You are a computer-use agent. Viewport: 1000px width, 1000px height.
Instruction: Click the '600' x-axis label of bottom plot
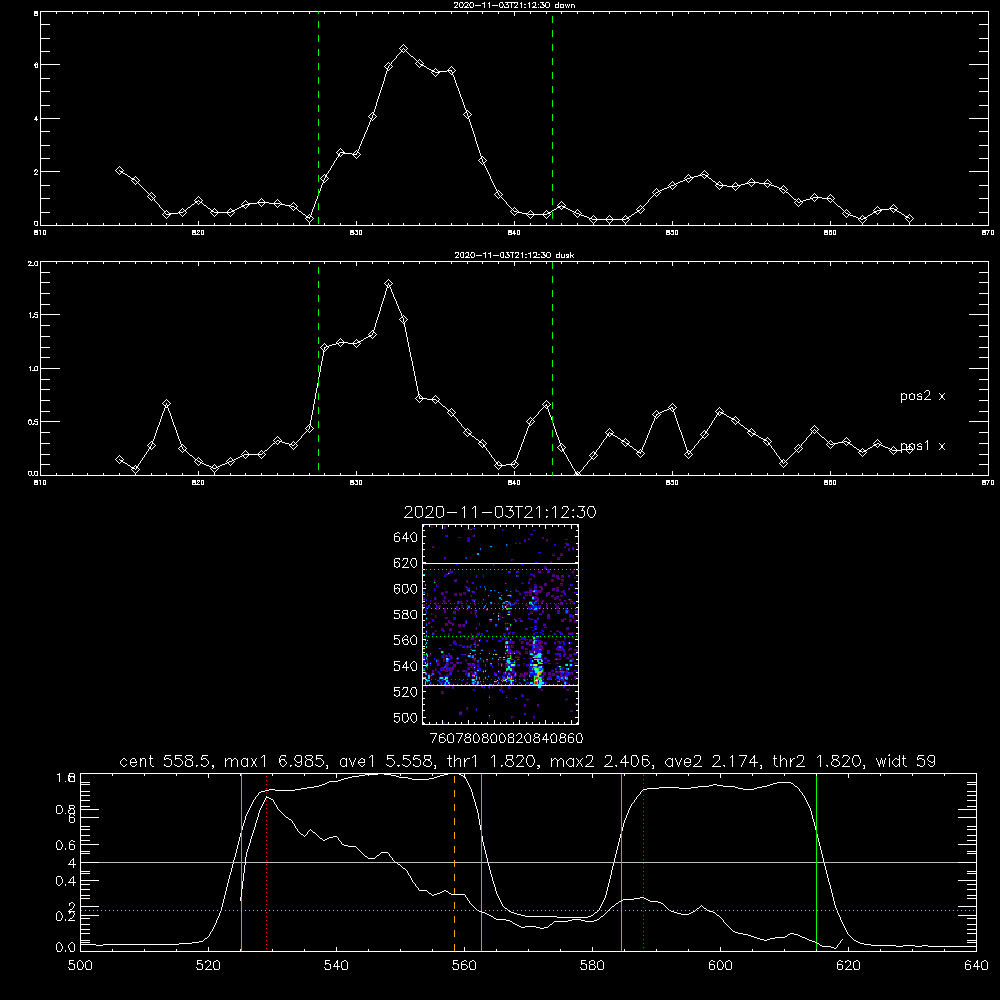tap(721, 966)
